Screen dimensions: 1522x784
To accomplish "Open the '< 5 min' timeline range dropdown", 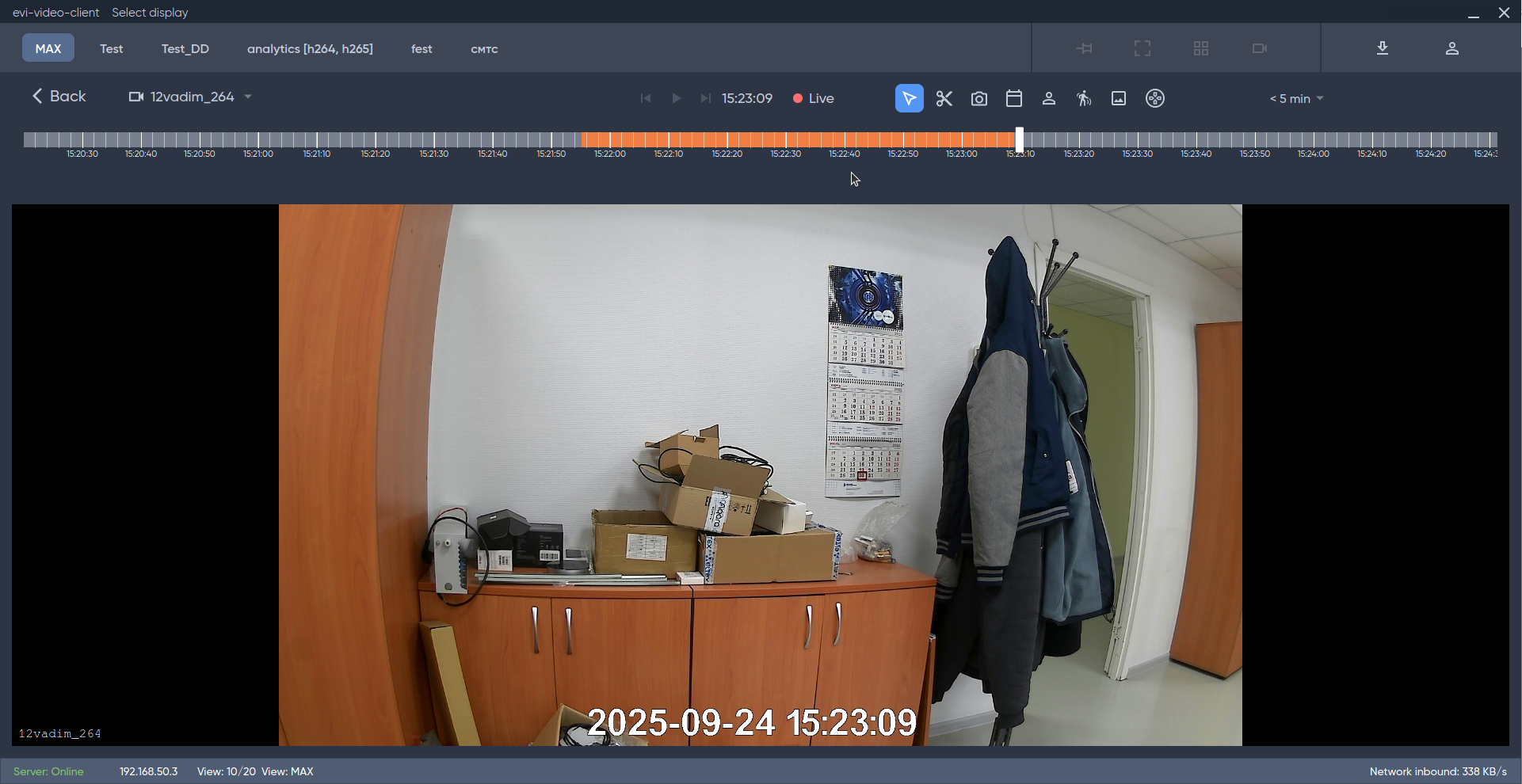I will pyautogui.click(x=1296, y=99).
